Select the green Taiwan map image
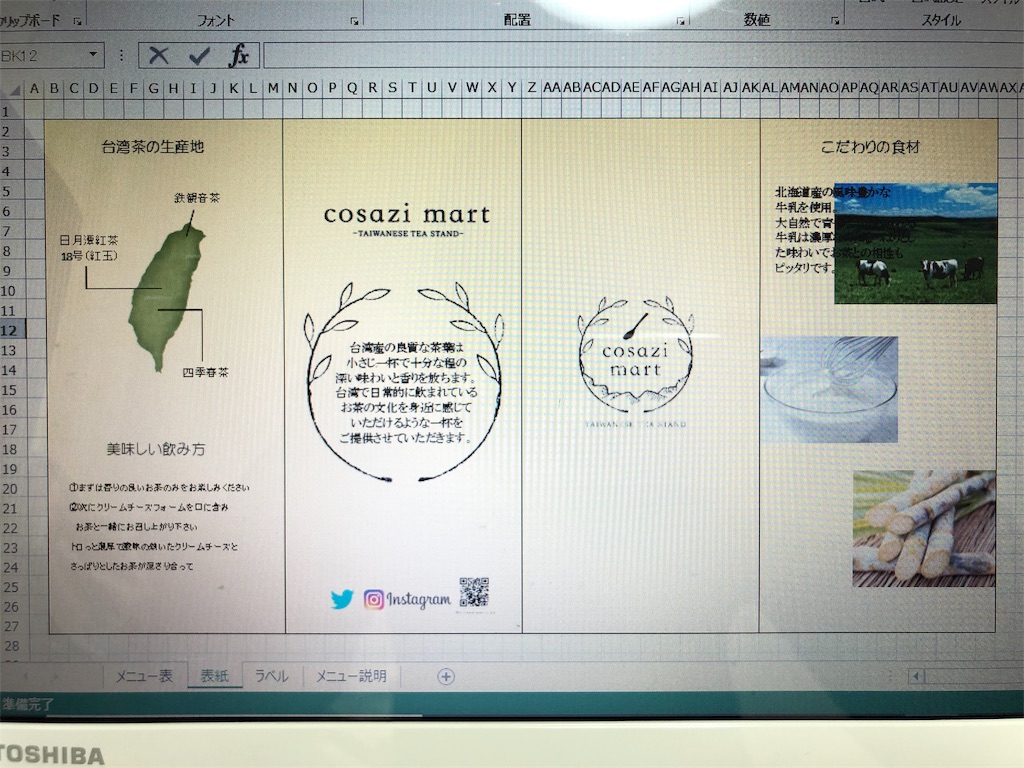This screenshot has width=1024, height=768. (x=167, y=297)
